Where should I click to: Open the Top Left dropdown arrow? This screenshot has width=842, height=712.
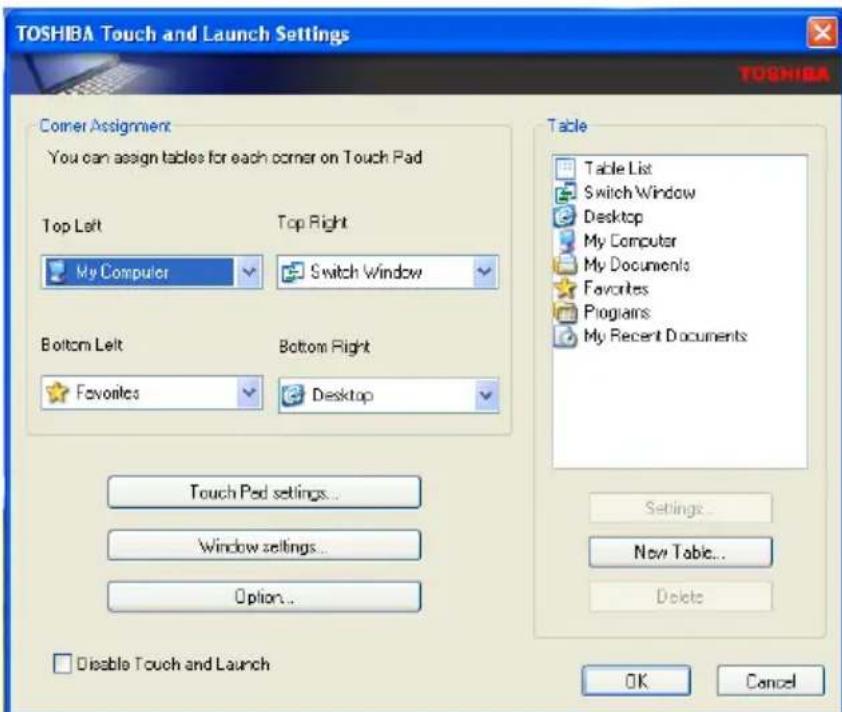click(x=249, y=272)
